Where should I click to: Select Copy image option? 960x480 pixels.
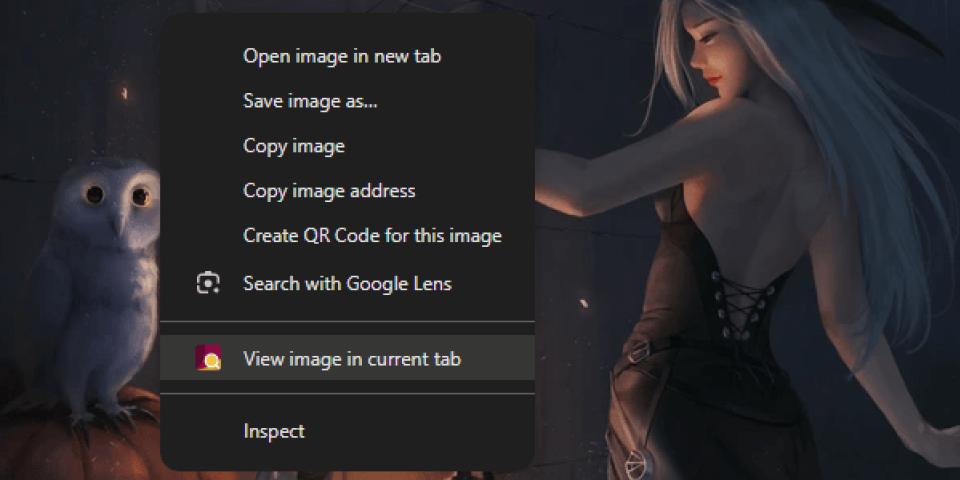347,146
